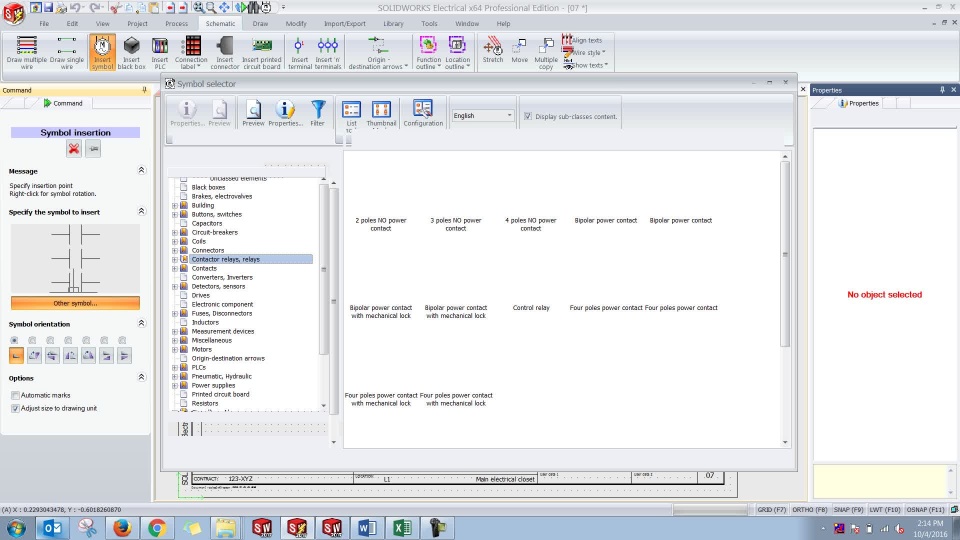Click Properties tab in Properties panel
This screenshot has width=960, height=540.
pos(859,103)
